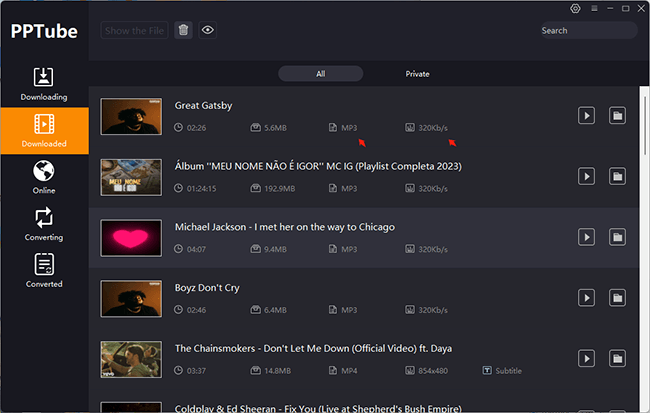
Task: Open the Downloading section in sidebar
Action: click(x=44, y=83)
